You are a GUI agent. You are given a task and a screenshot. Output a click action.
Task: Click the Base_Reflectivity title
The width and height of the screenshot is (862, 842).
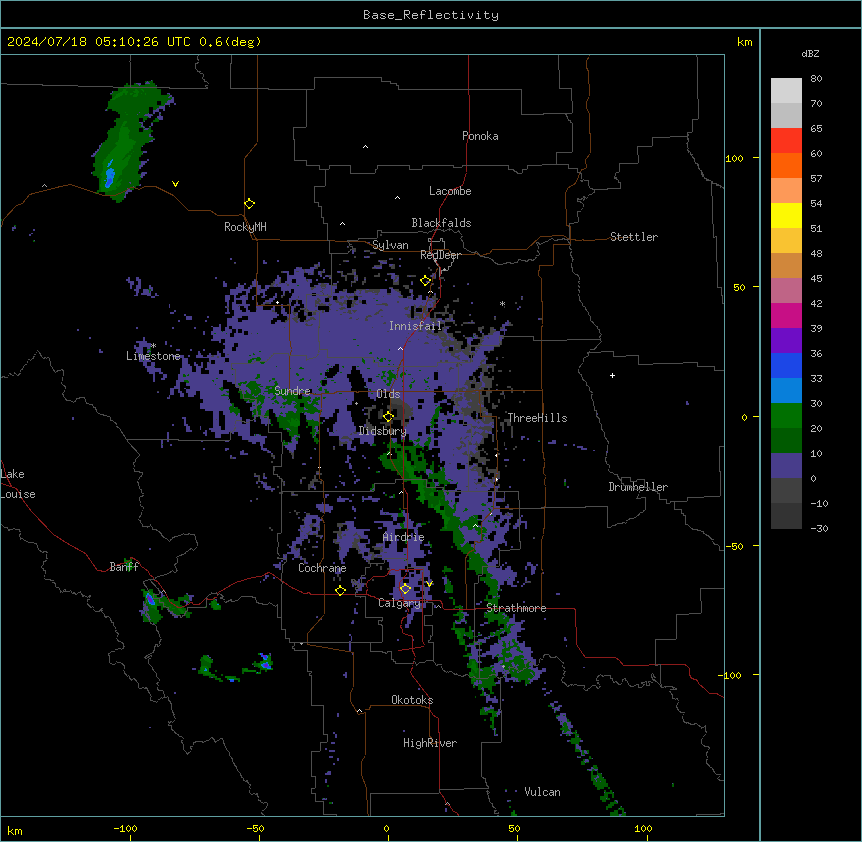431,15
